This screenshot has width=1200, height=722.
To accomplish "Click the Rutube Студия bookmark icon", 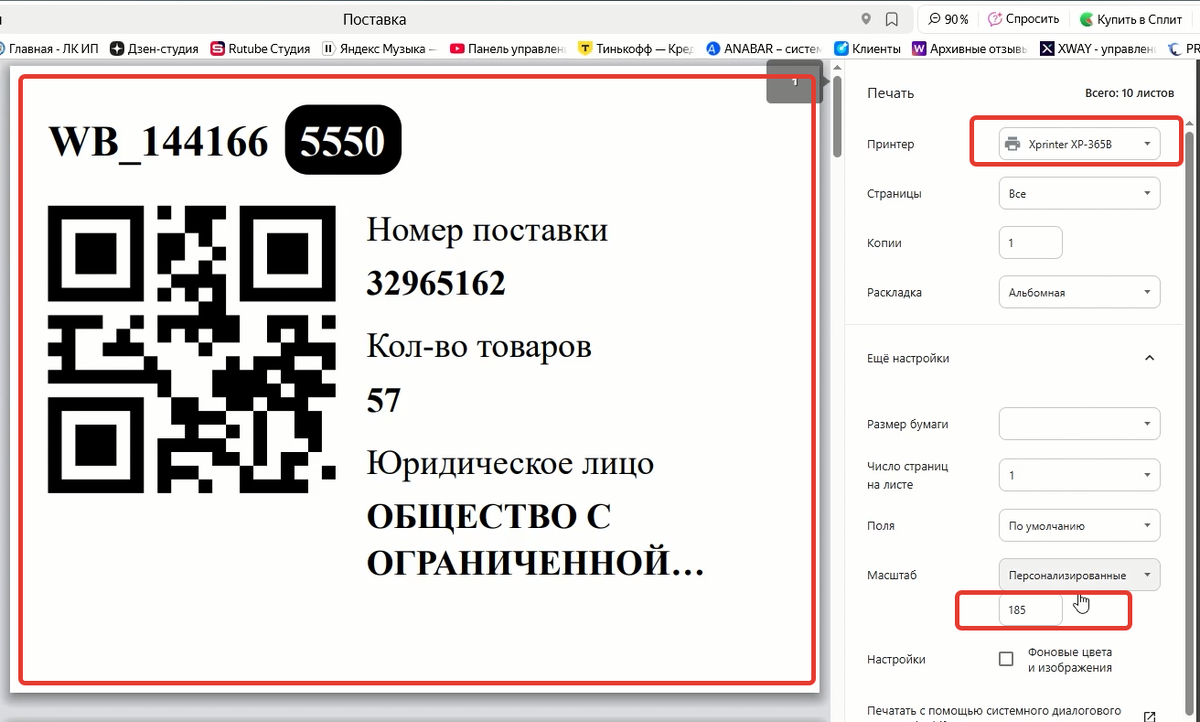I will pos(218,47).
